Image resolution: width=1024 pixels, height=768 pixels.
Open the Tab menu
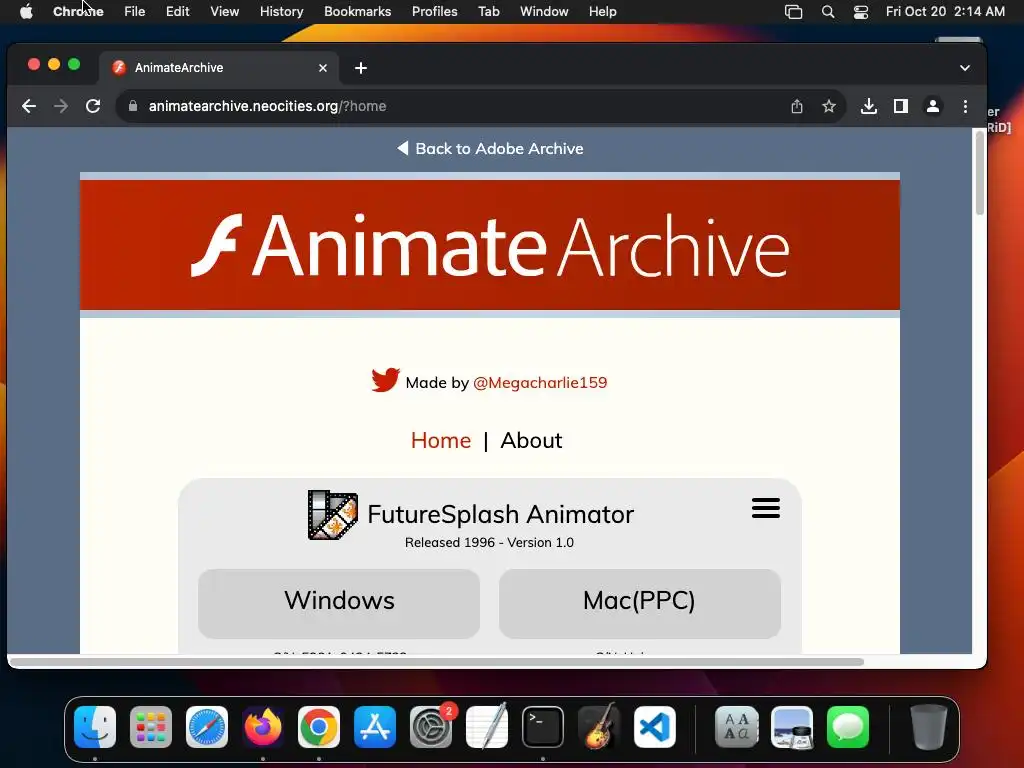tap(488, 12)
